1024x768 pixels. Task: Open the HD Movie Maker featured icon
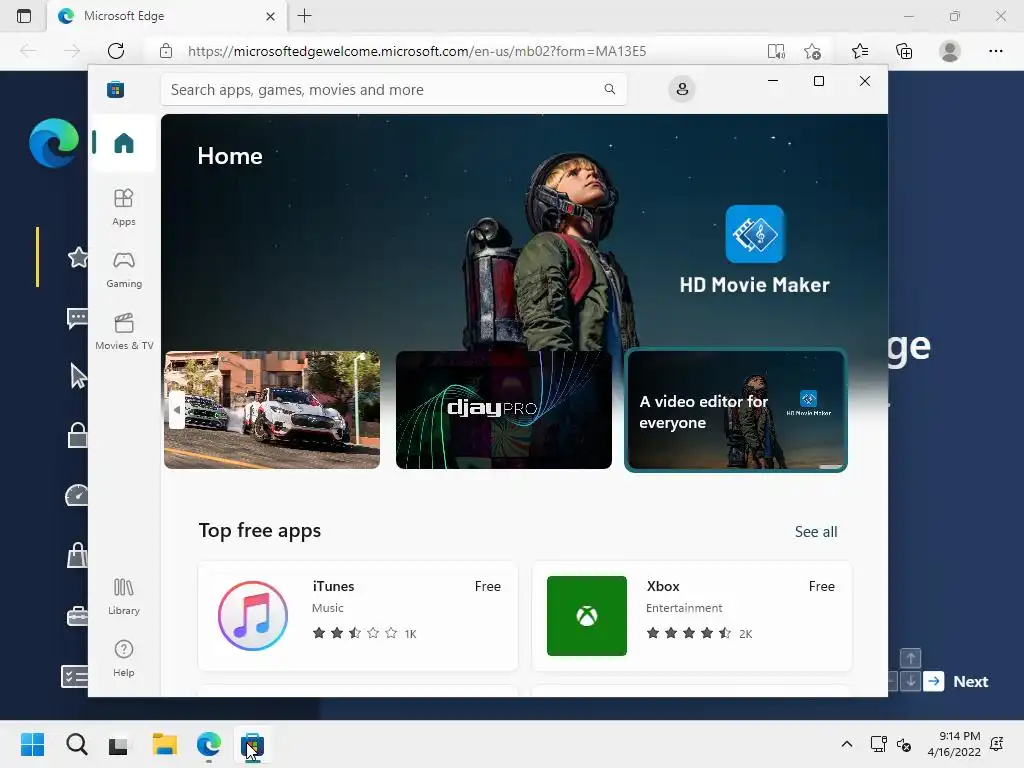pyautogui.click(x=754, y=234)
